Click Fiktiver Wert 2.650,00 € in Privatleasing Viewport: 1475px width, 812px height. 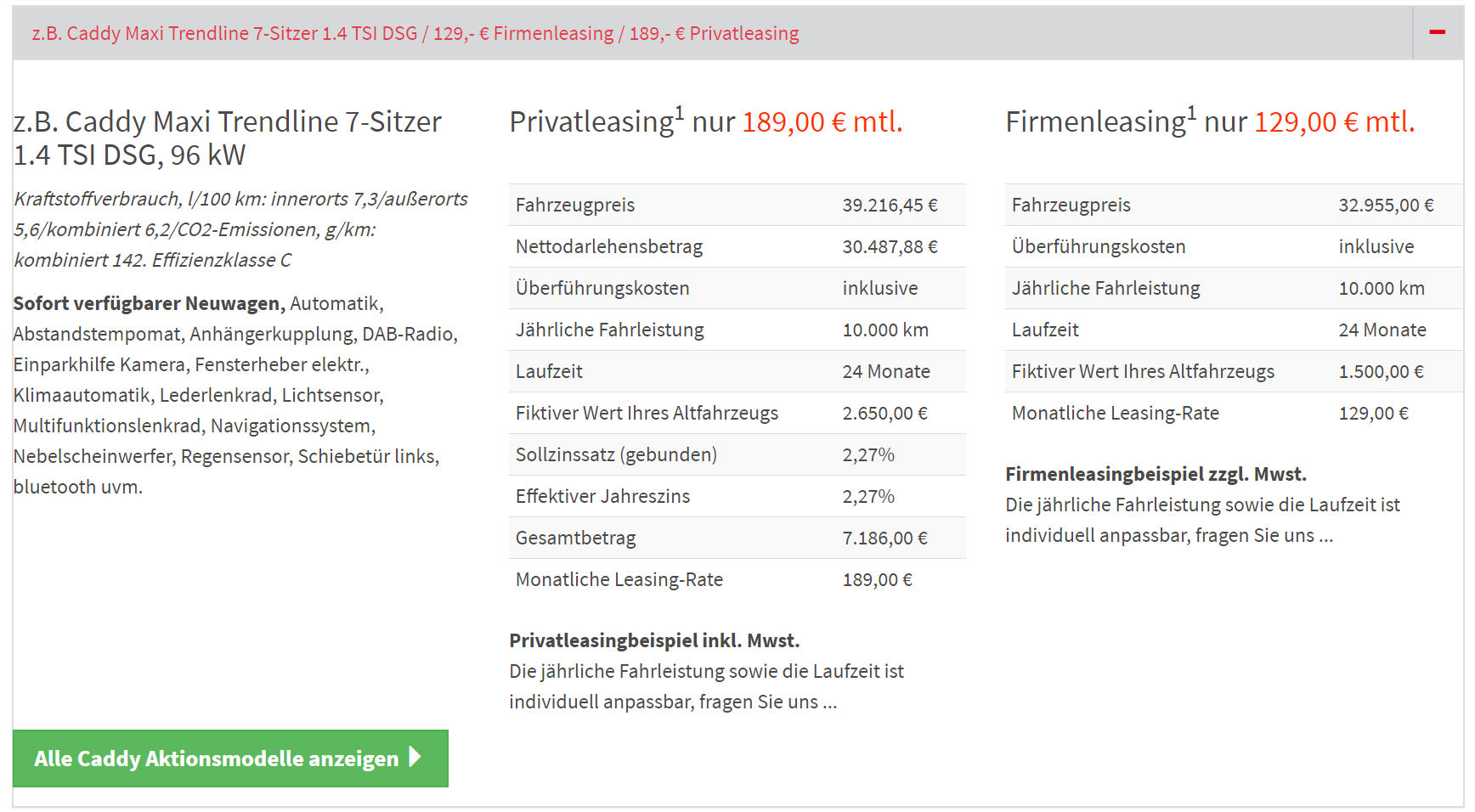pyautogui.click(x=884, y=413)
